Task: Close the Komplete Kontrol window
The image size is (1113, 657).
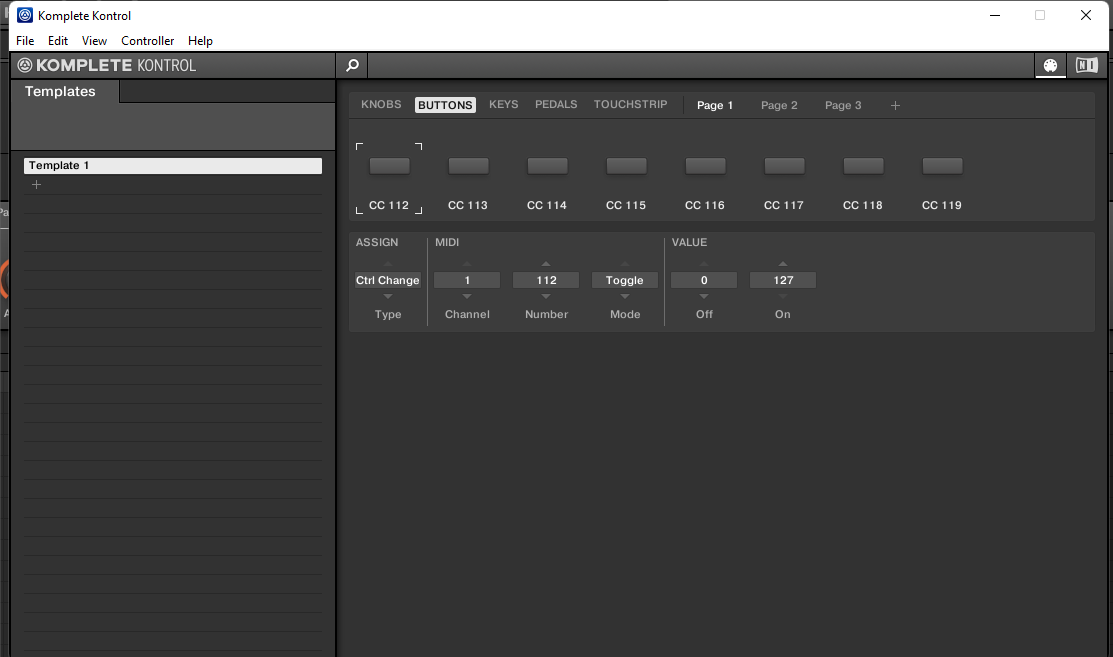Action: 1085,15
